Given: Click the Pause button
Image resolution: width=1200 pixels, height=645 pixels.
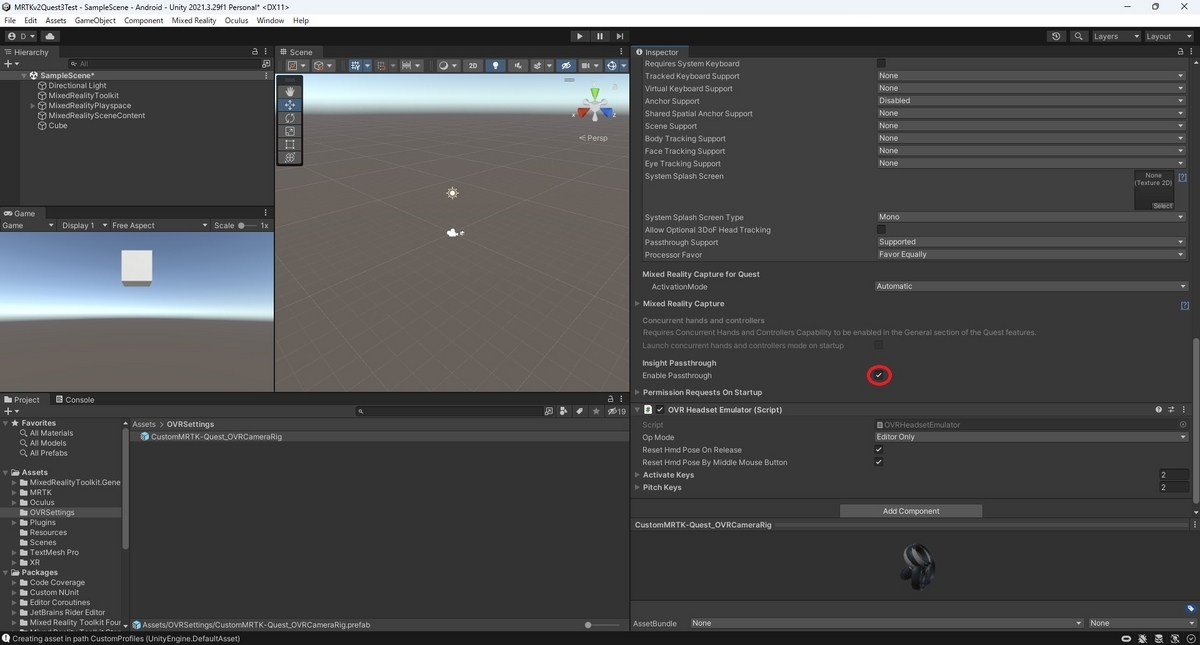Looking at the screenshot, I should tap(600, 36).
